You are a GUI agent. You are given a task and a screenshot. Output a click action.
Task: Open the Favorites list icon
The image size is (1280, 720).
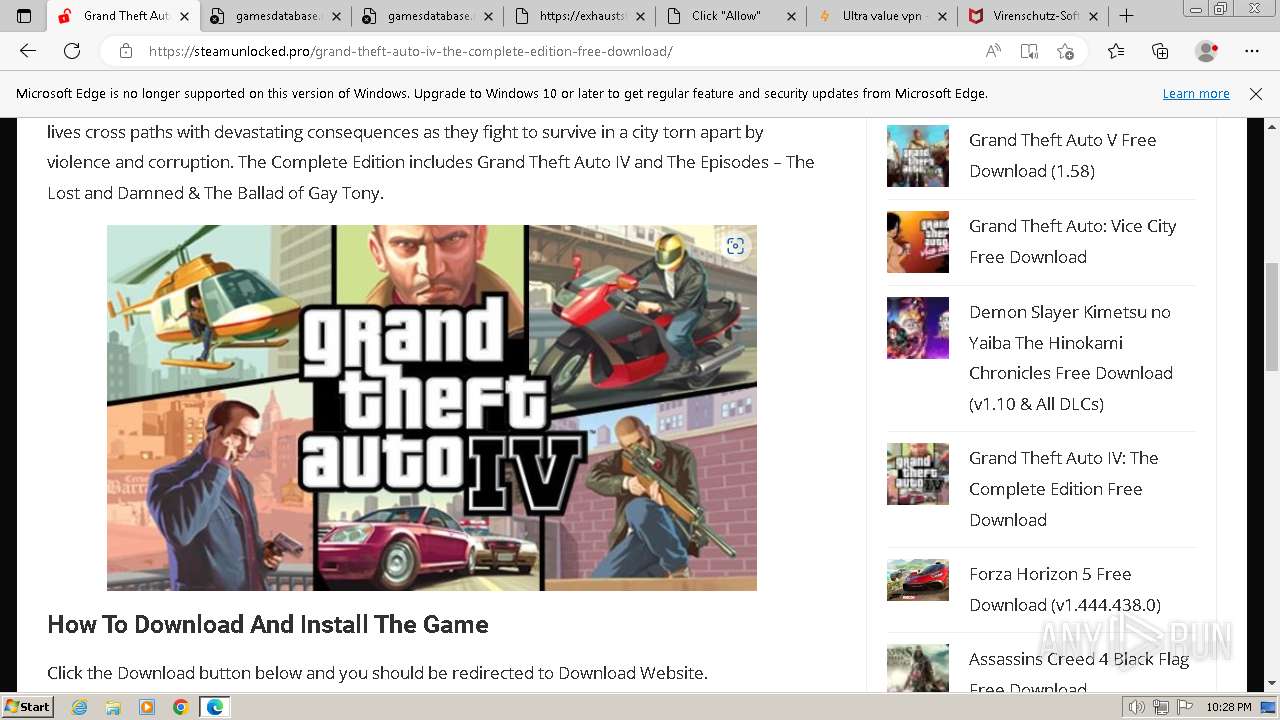coord(1116,51)
